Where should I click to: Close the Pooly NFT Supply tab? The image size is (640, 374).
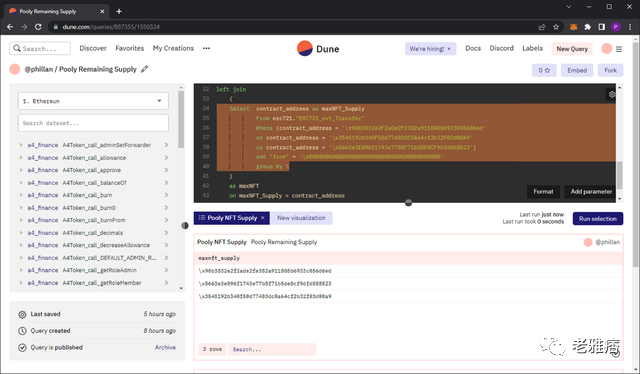pos(263,218)
